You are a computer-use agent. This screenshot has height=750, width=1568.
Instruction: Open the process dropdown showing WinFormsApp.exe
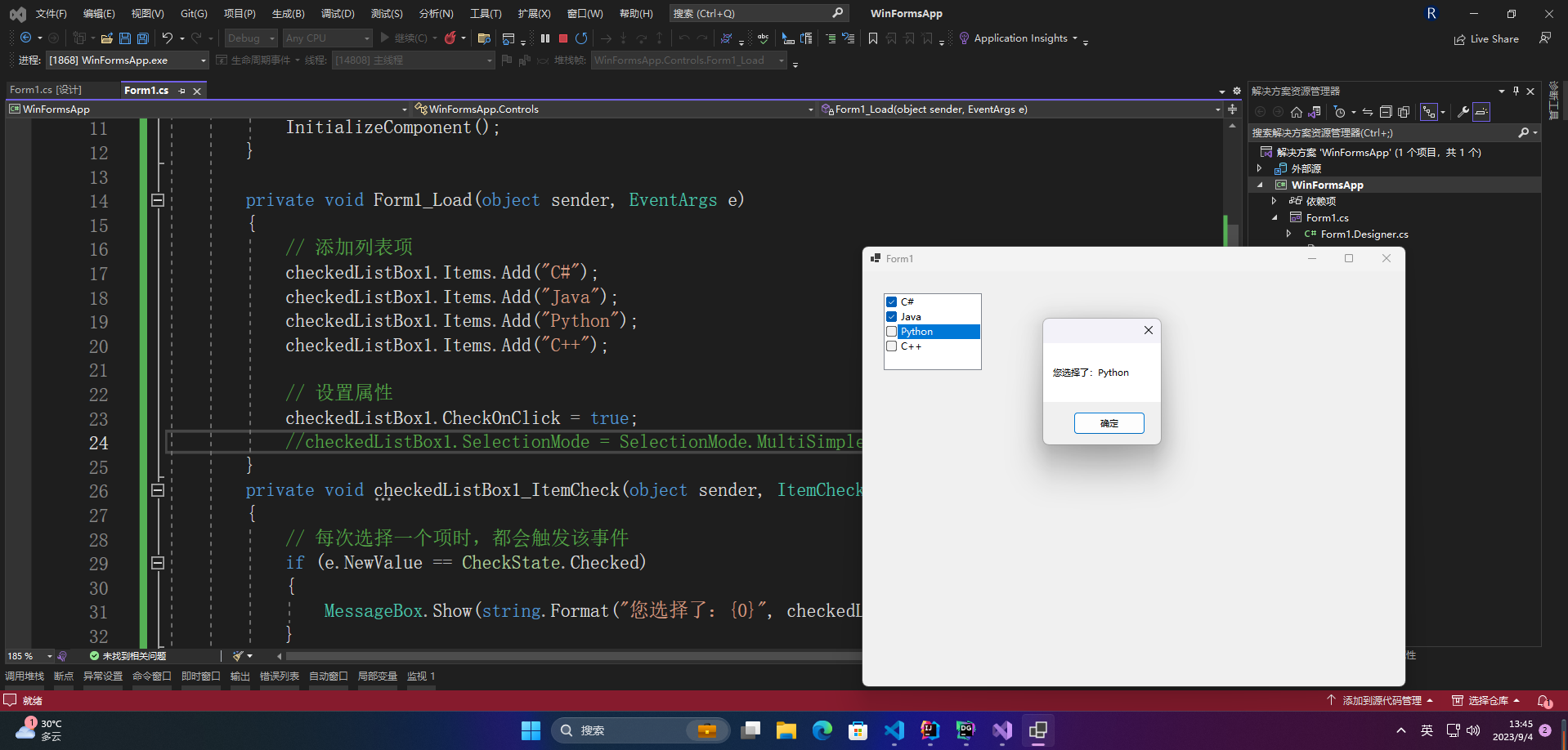tap(128, 60)
